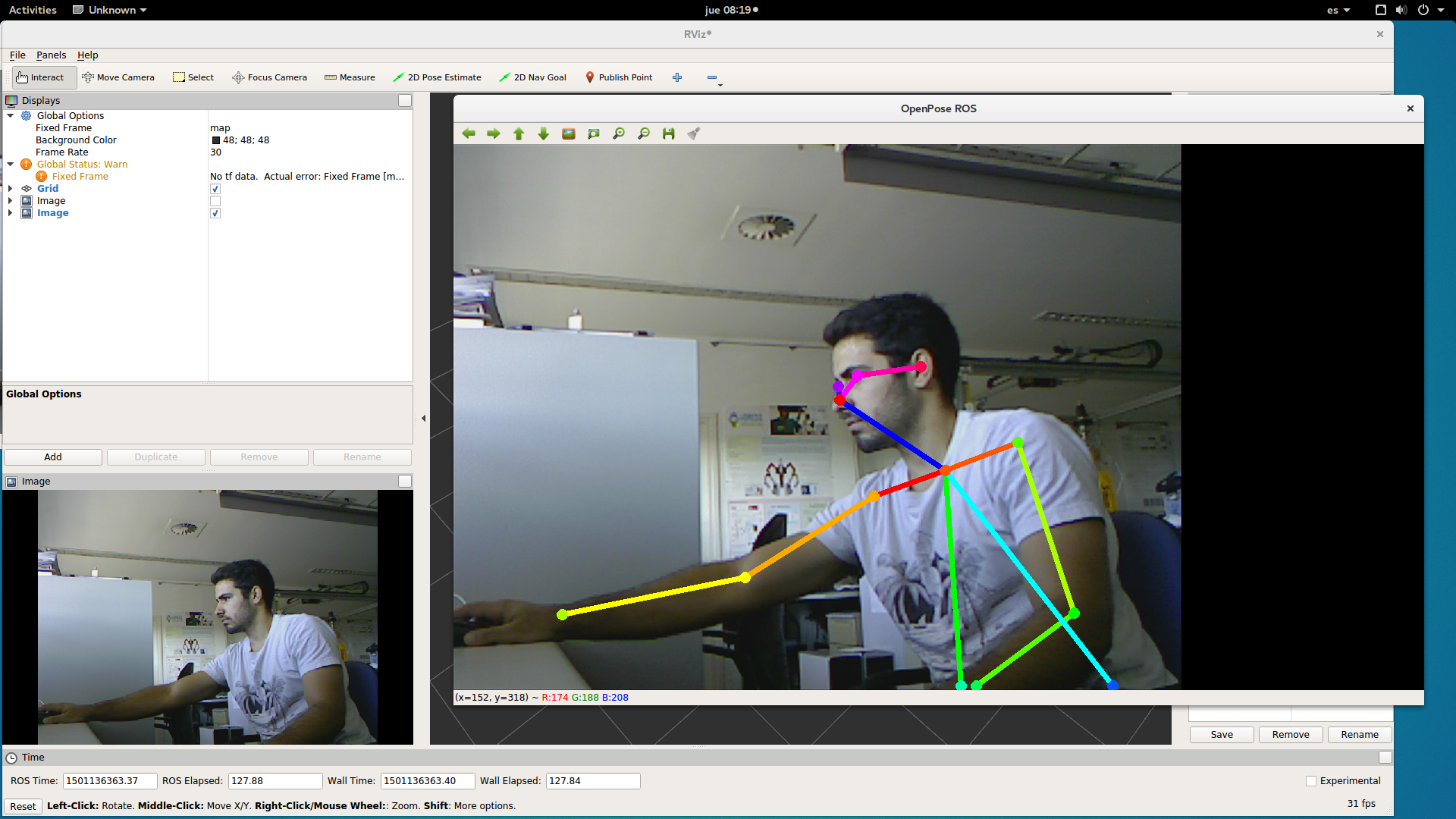The width and height of the screenshot is (1456, 819).
Task: Click zoom-in magnifier in OpenPose window
Action: [619, 133]
